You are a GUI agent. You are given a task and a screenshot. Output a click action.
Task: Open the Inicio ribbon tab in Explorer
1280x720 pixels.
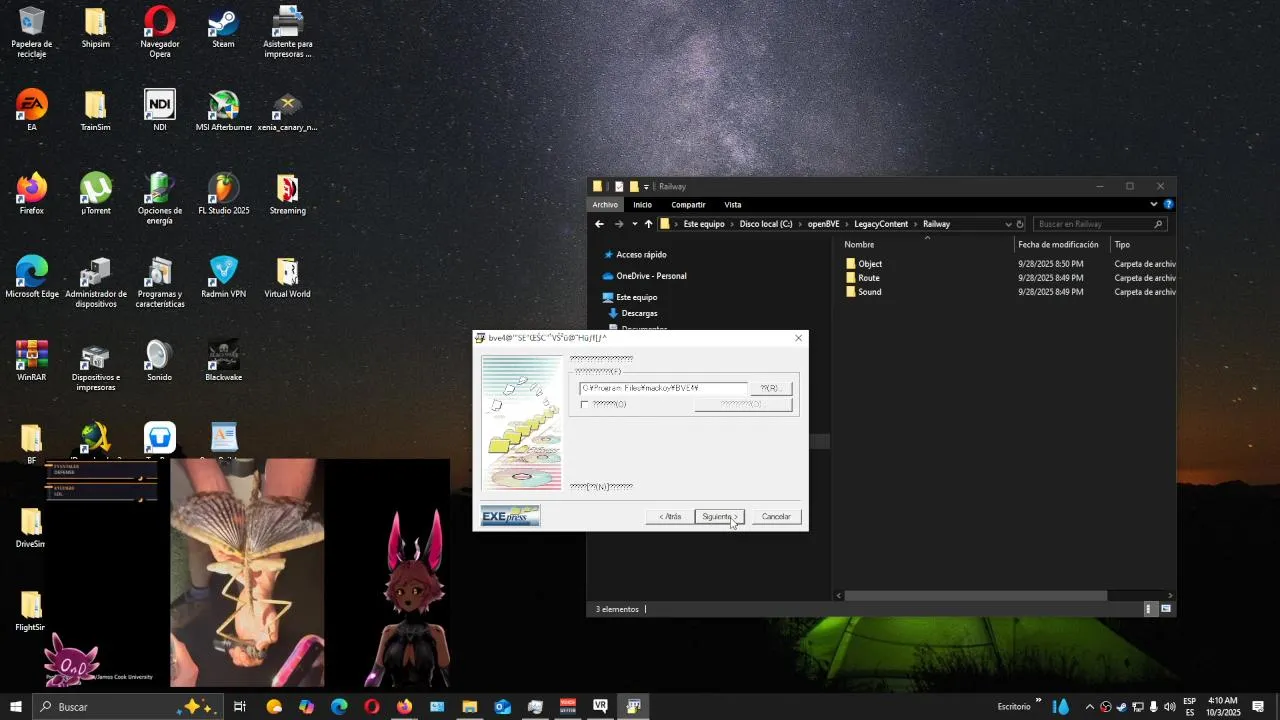642,205
